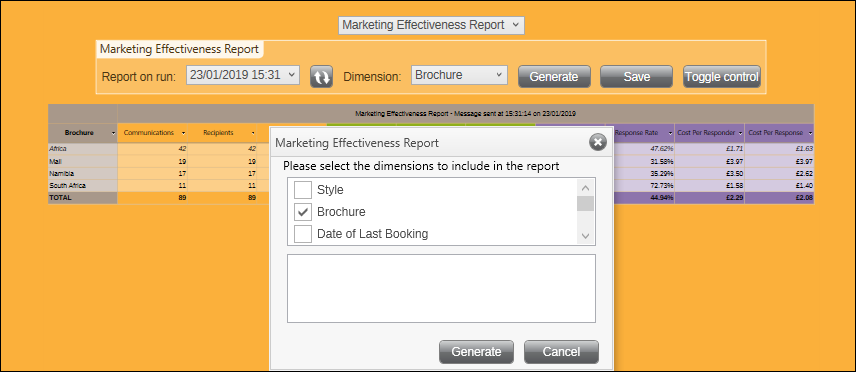Click the £2.08 total cost per response cell

click(x=780, y=198)
